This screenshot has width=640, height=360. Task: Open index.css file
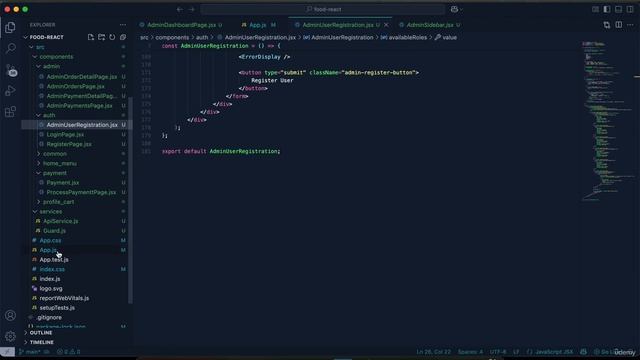tap(52, 269)
